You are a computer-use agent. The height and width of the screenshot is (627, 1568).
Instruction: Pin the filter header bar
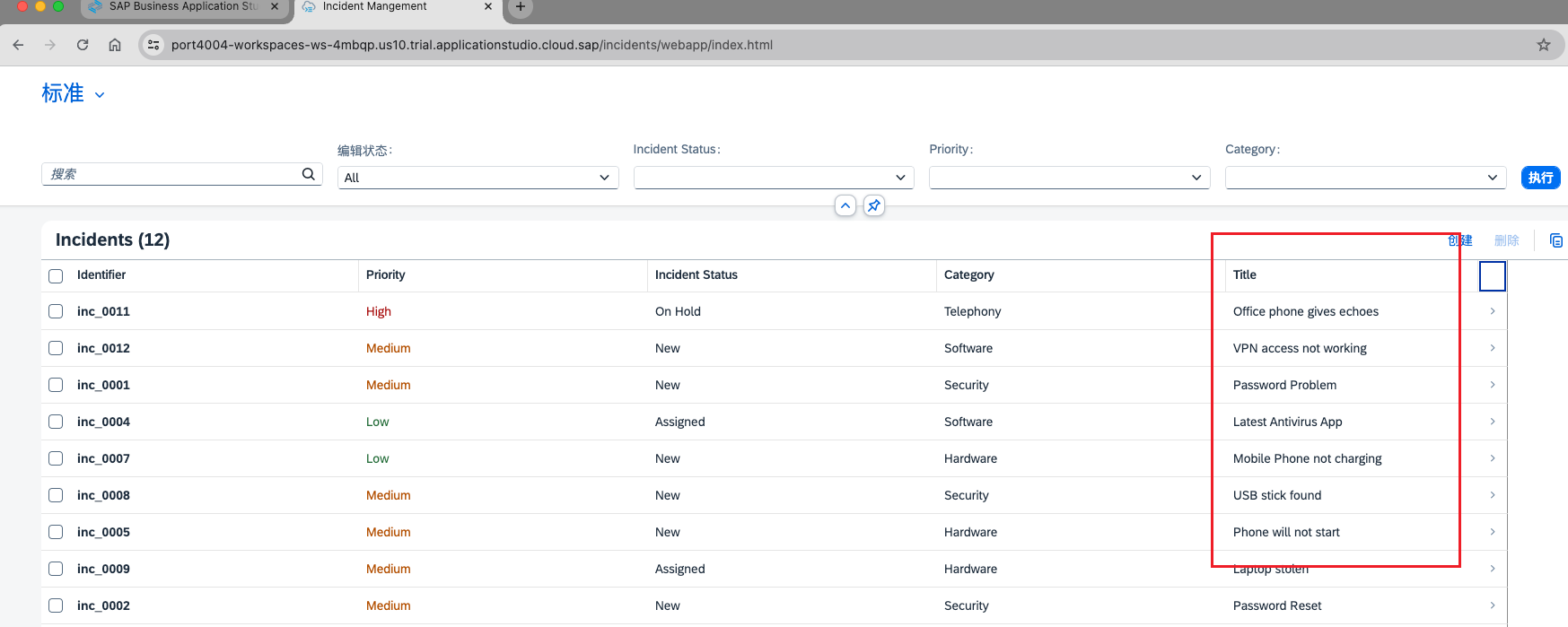873,205
